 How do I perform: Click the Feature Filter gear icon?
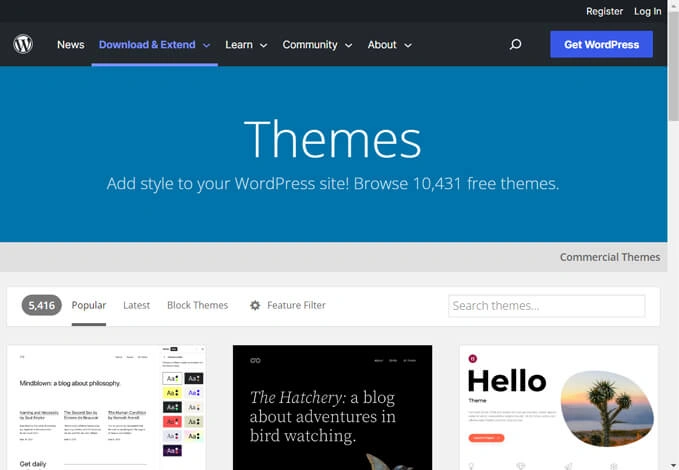pyautogui.click(x=255, y=305)
